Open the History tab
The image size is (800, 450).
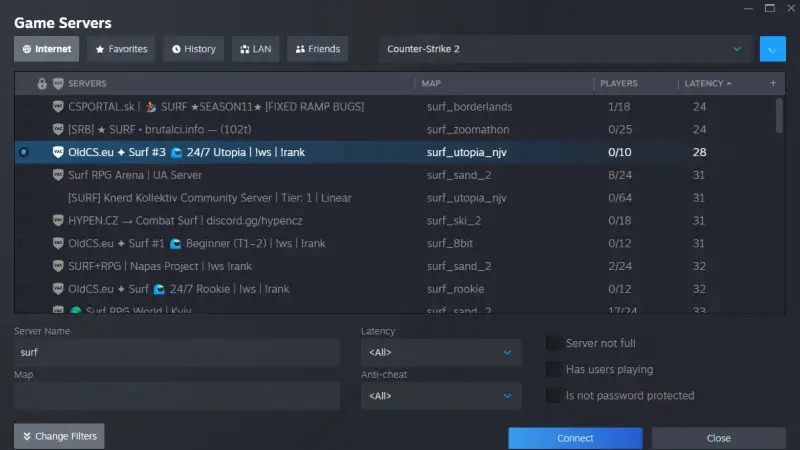pos(194,49)
